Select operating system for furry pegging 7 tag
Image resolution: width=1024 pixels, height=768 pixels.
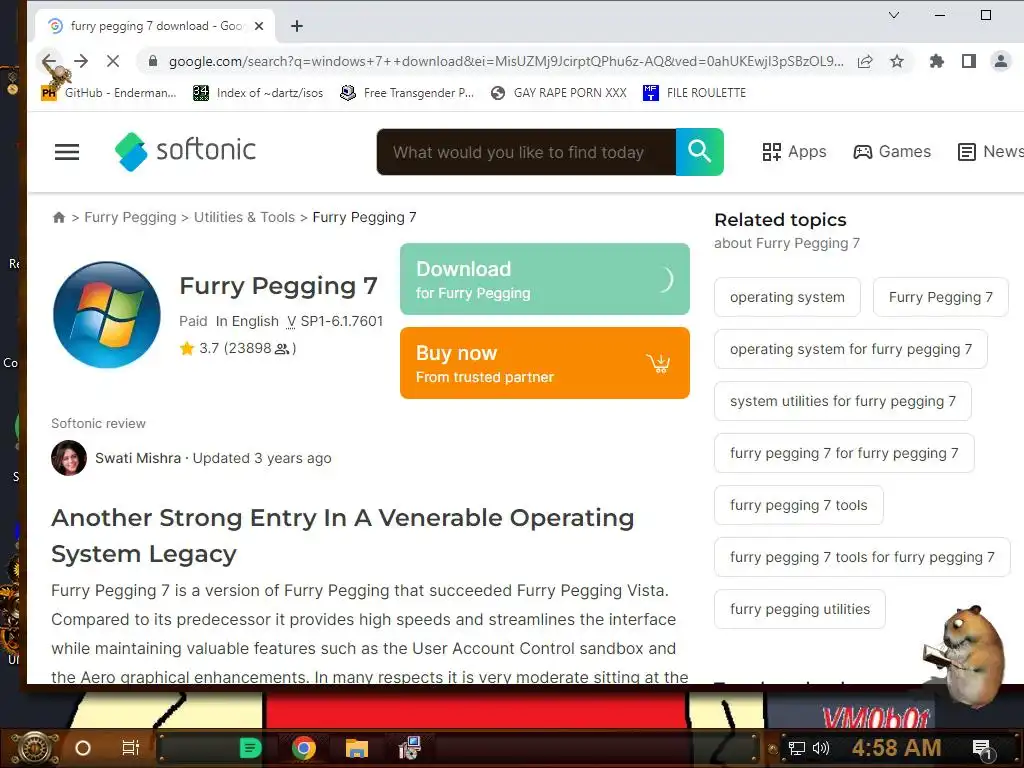[850, 349]
